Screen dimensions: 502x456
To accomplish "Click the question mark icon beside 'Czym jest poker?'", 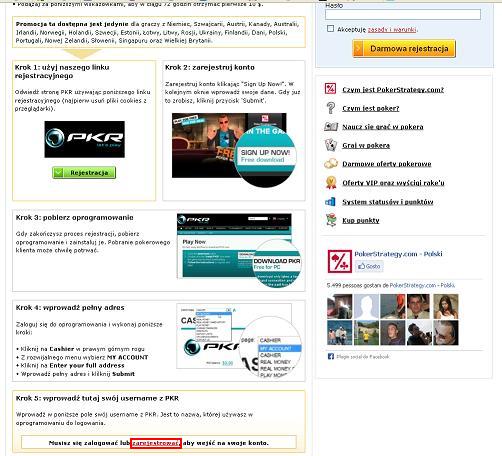I will pos(330,108).
